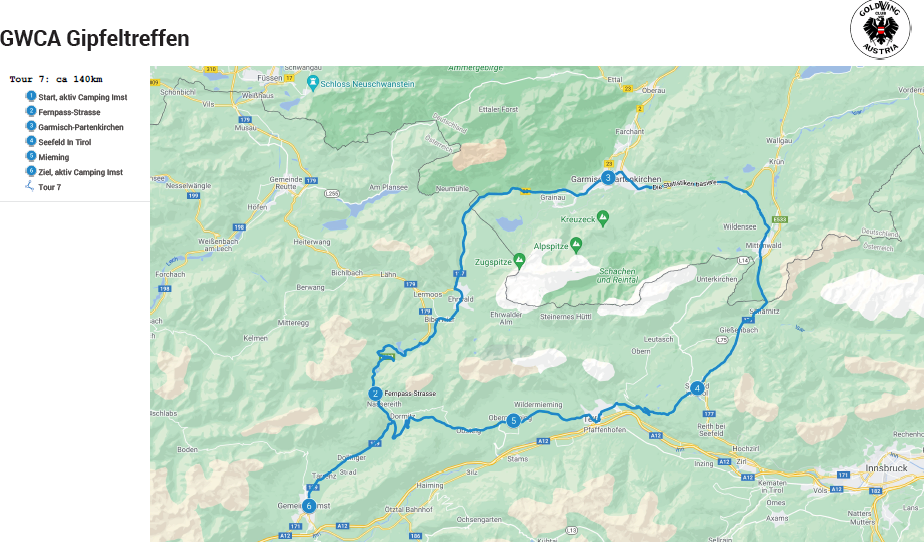Click waypoint marker 5 at Mieming
This screenshot has height=542, width=924.
pos(514,420)
